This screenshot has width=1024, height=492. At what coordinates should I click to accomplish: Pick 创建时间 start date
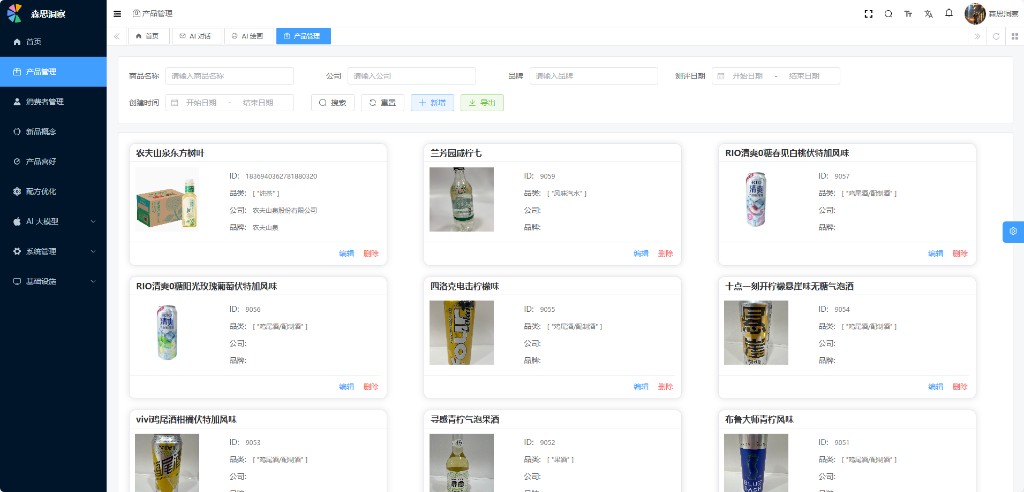tap(200, 103)
